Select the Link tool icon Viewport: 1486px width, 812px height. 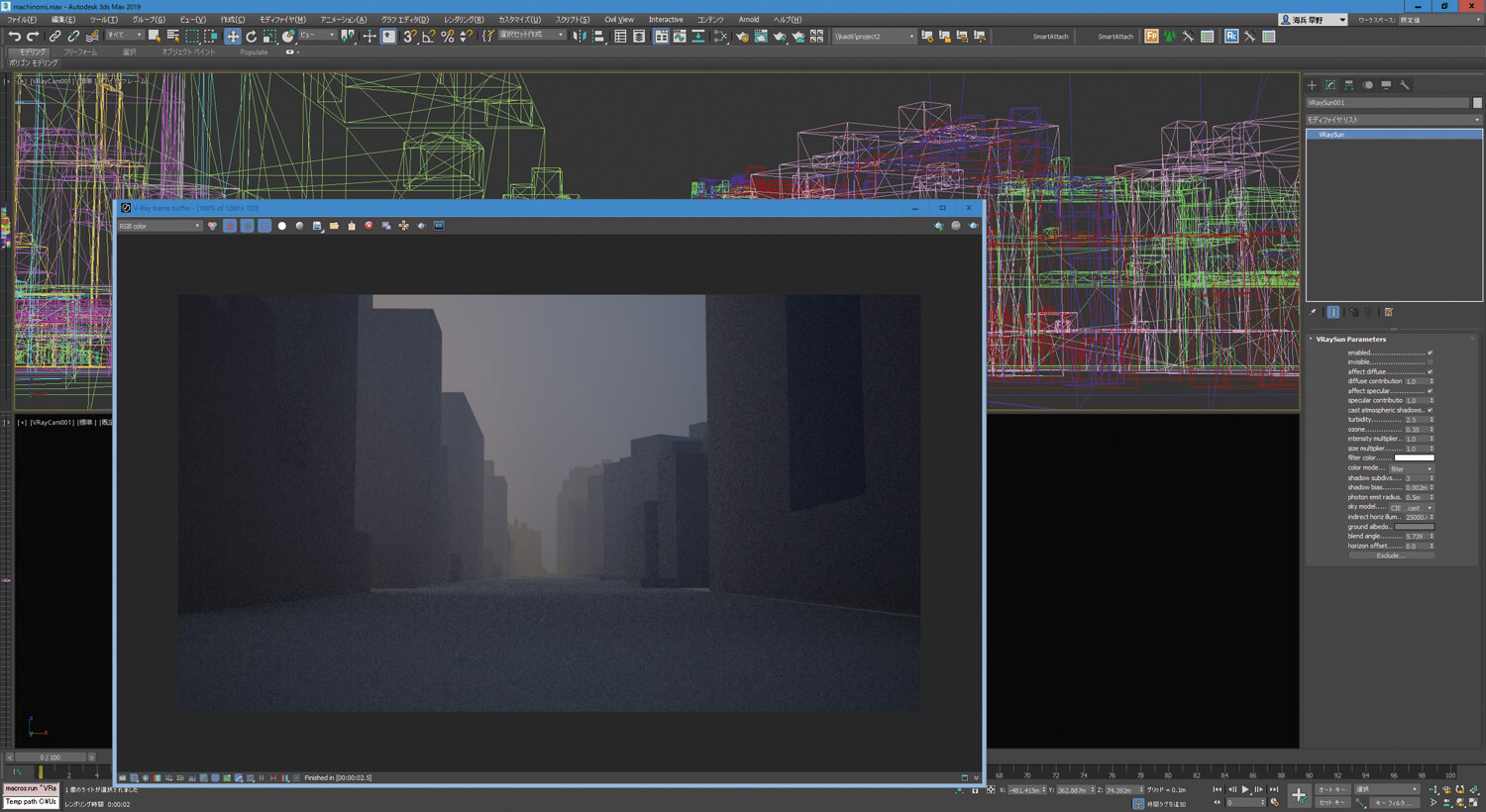(x=54, y=37)
